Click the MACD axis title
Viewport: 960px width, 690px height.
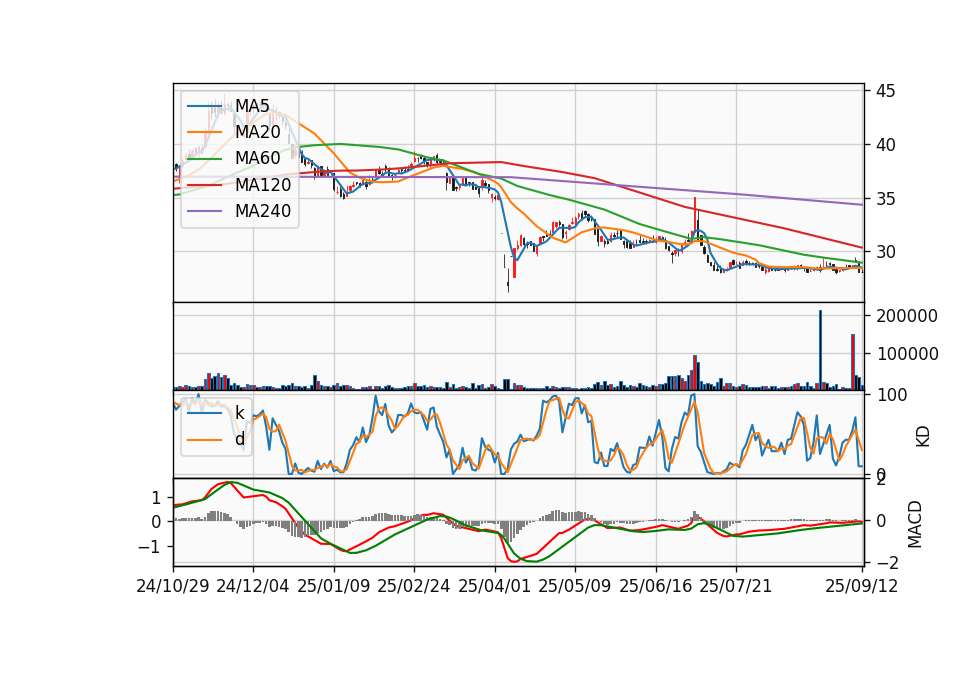click(x=915, y=524)
